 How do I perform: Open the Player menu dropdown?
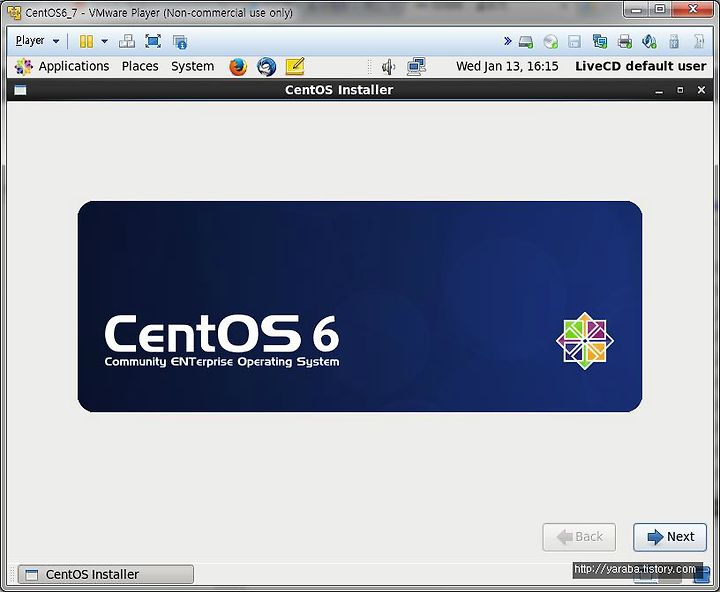(x=37, y=41)
